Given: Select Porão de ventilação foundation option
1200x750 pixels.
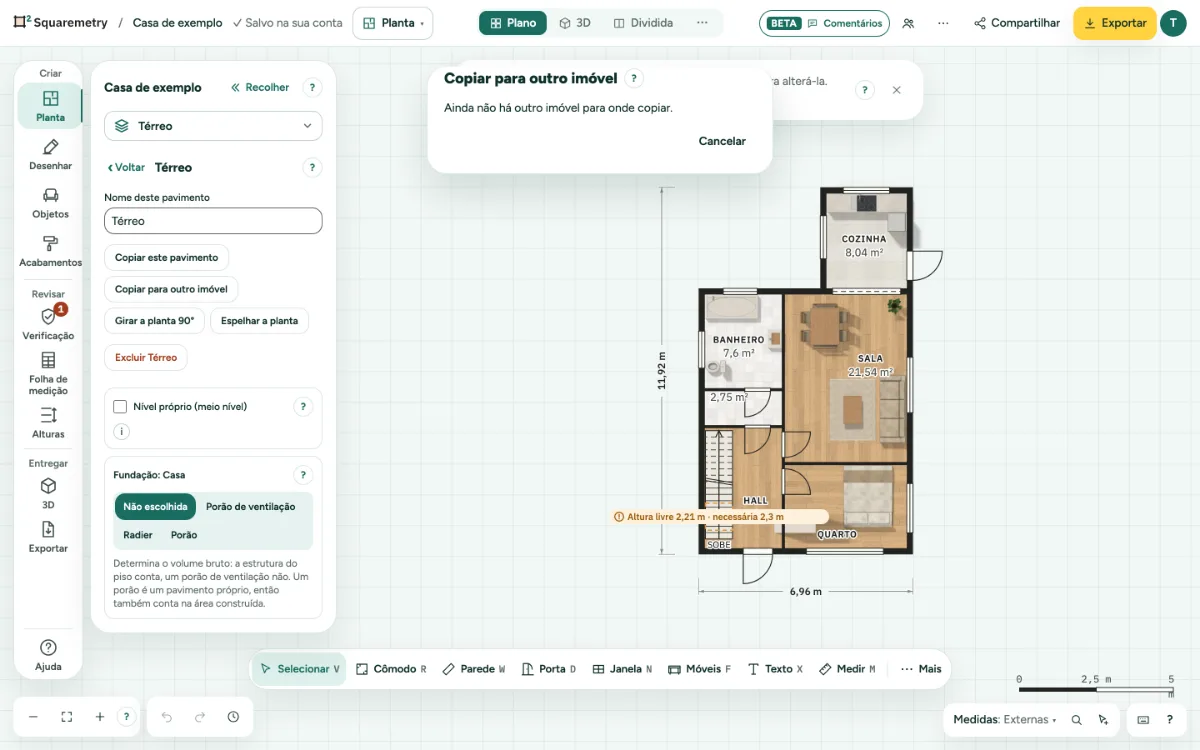Looking at the screenshot, I should [250, 507].
